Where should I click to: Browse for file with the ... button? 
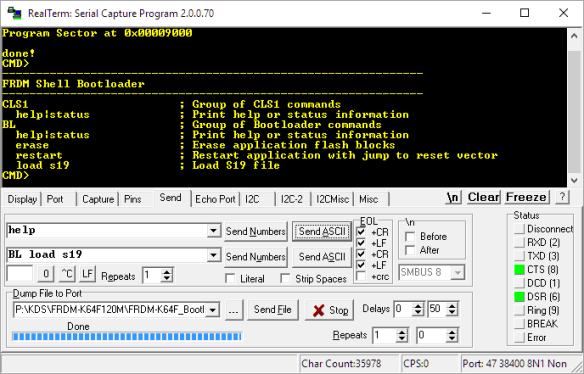click(234, 310)
